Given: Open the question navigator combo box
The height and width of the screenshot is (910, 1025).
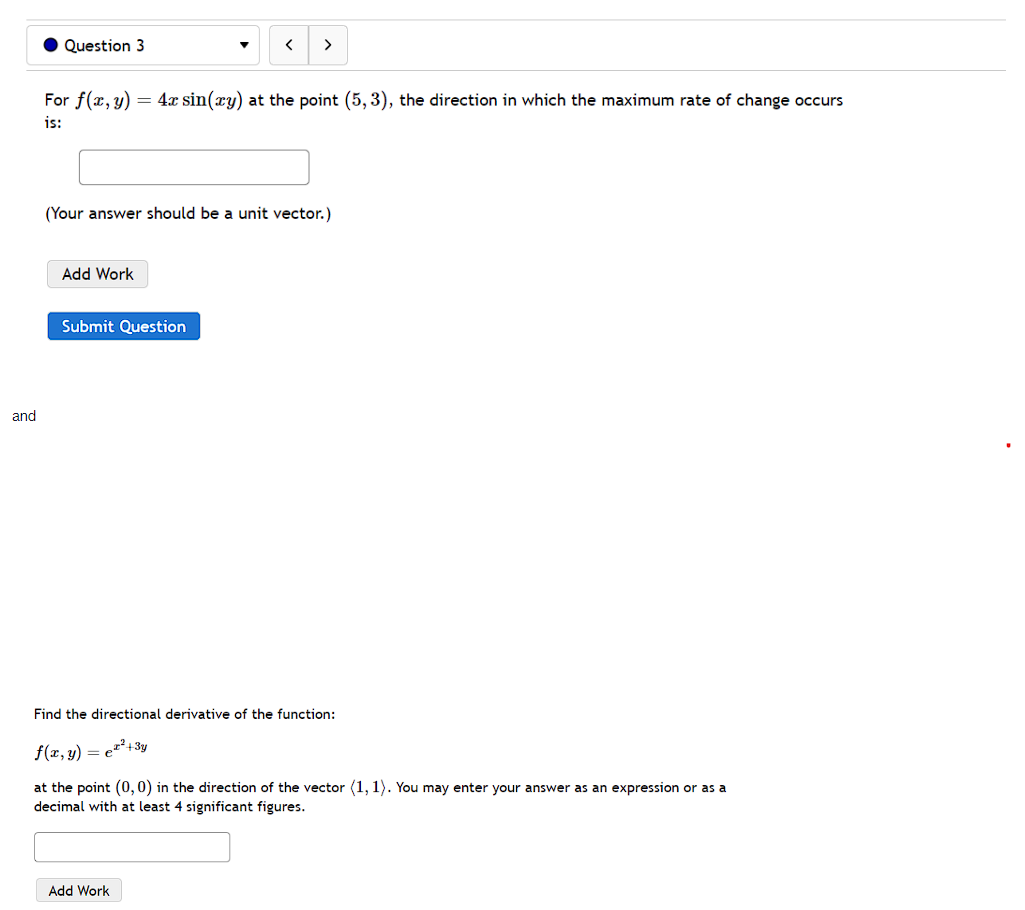Looking at the screenshot, I should (x=142, y=45).
